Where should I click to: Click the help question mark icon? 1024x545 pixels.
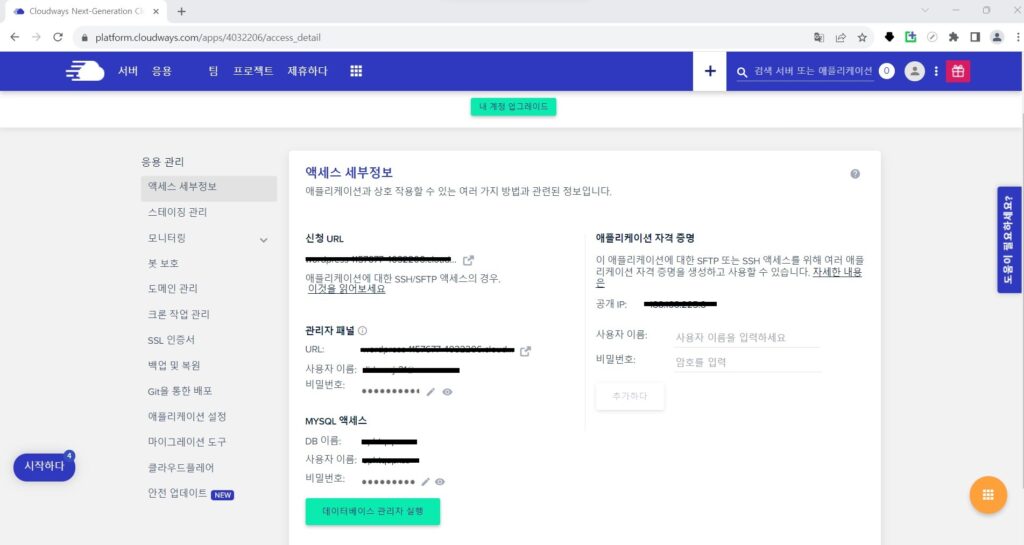[855, 174]
